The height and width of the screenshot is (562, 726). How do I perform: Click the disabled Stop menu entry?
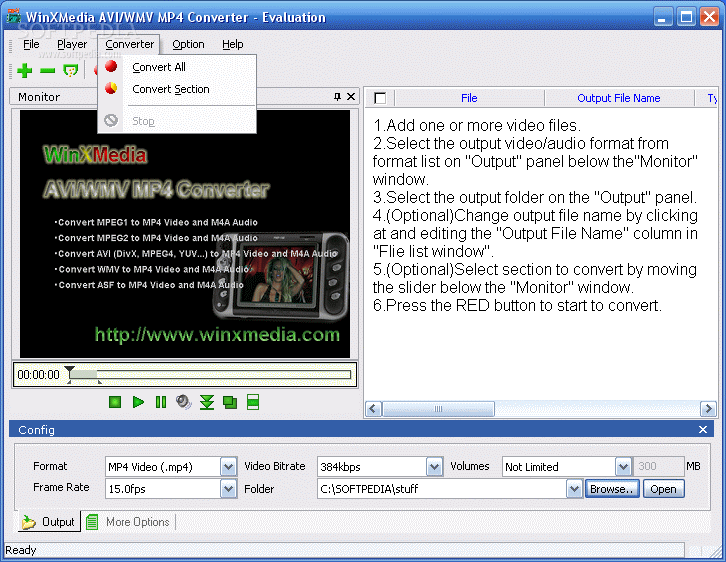177,121
